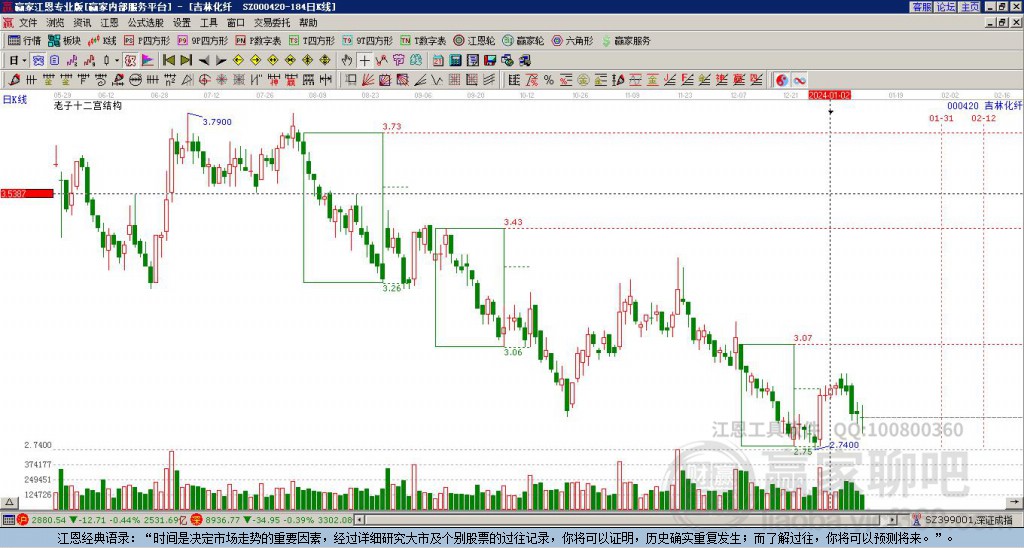Jump to first bar with skip-left arrow
The width and height of the screenshot is (1024, 548).
pos(169,60)
